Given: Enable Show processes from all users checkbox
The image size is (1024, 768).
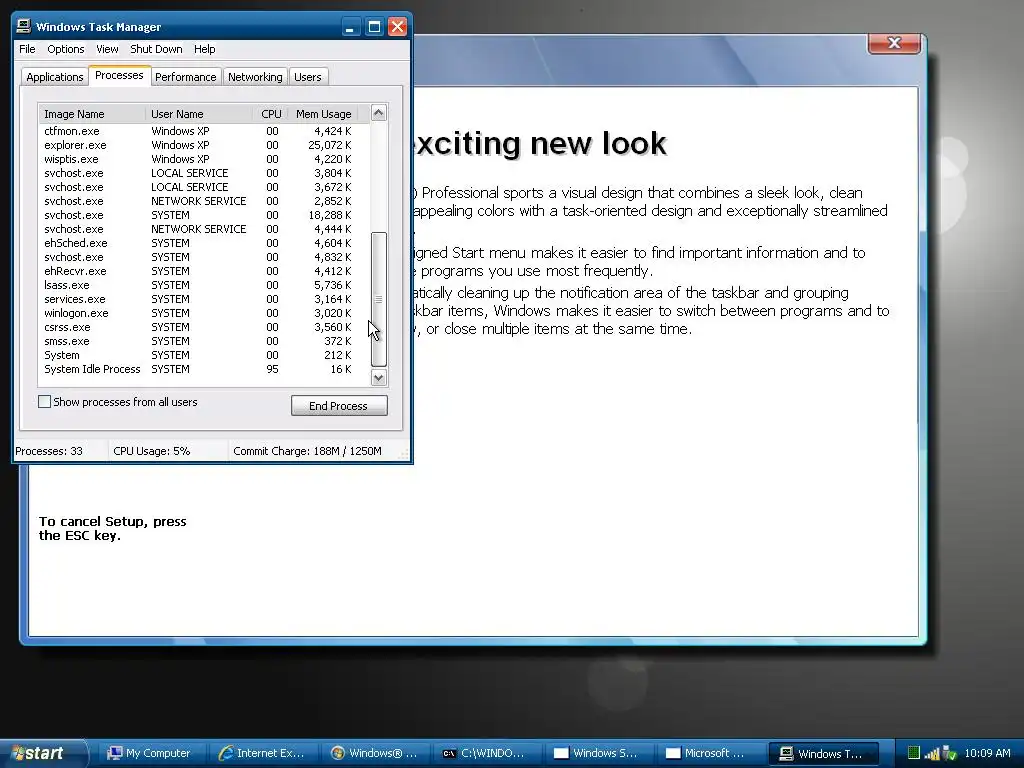Looking at the screenshot, I should pyautogui.click(x=44, y=402).
